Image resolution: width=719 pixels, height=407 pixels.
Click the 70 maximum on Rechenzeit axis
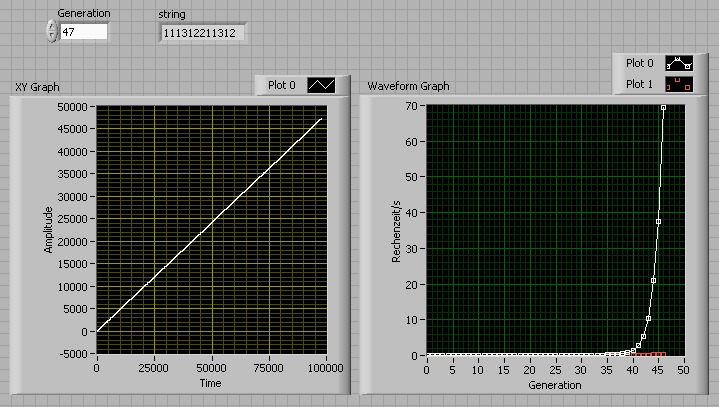411,106
